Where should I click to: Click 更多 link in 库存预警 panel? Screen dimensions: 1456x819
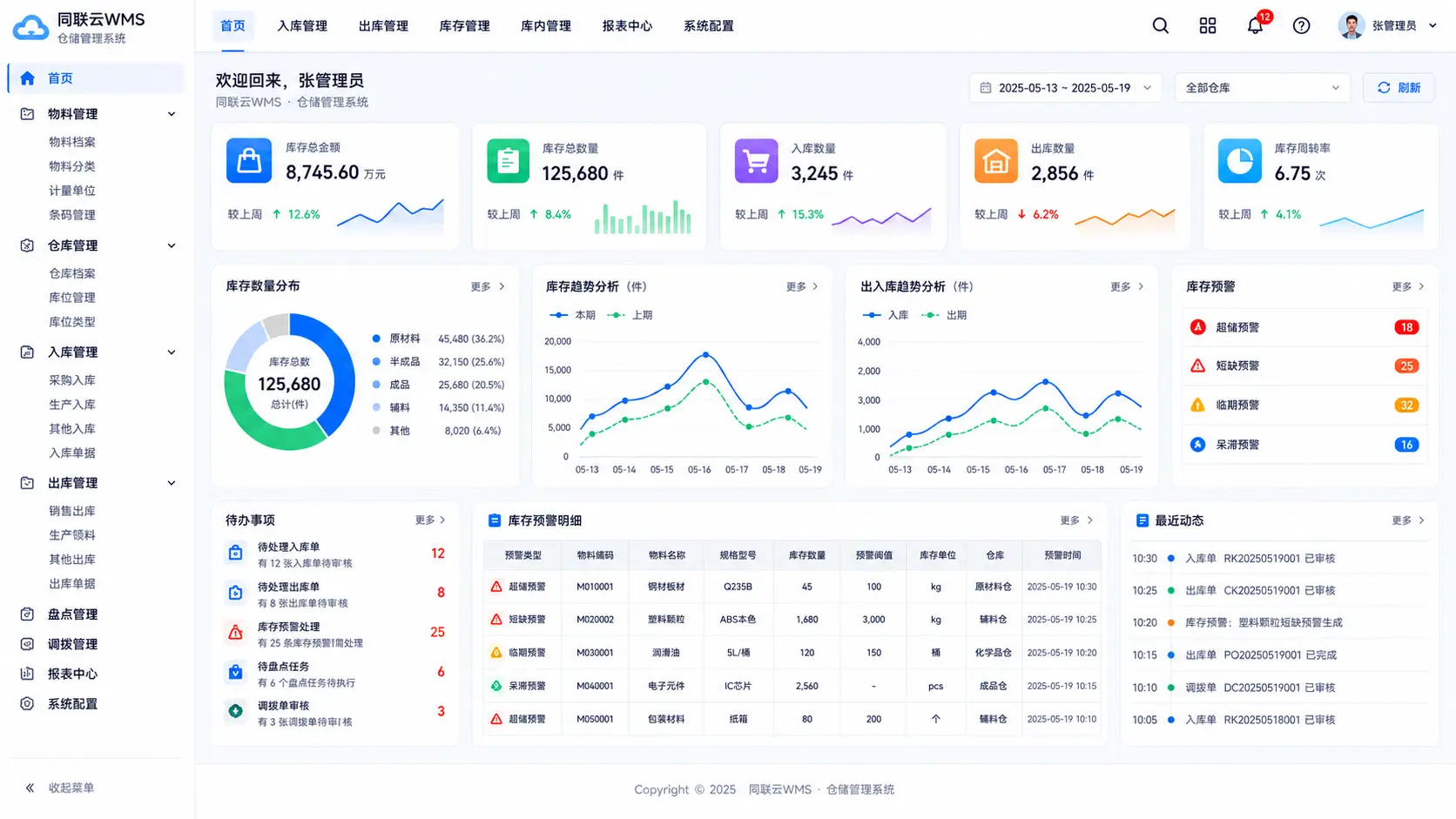coord(1408,286)
